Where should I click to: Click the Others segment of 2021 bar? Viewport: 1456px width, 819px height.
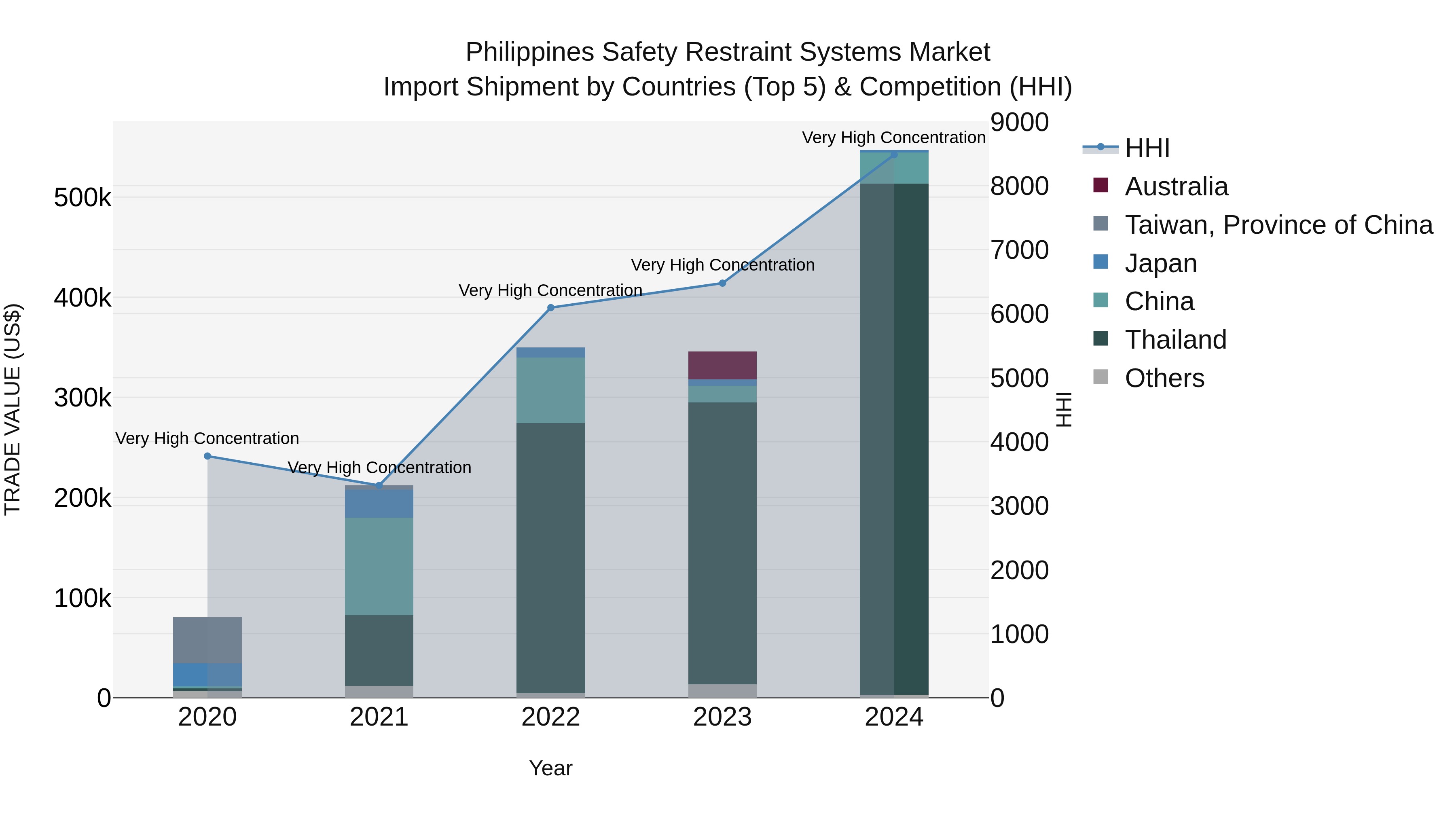tap(379, 692)
